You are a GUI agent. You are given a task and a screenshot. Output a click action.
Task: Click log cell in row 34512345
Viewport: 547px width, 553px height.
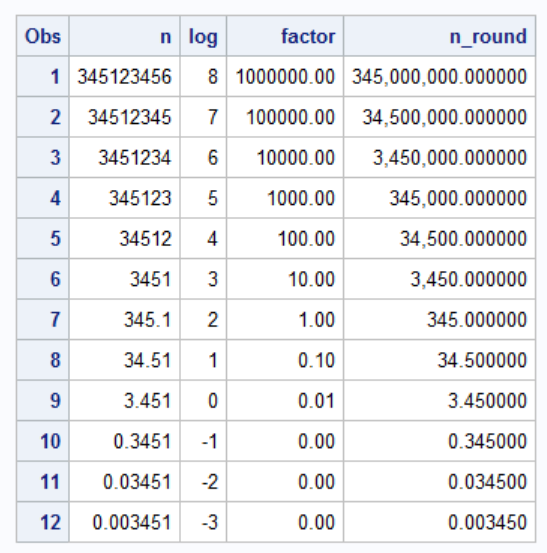click(x=203, y=117)
